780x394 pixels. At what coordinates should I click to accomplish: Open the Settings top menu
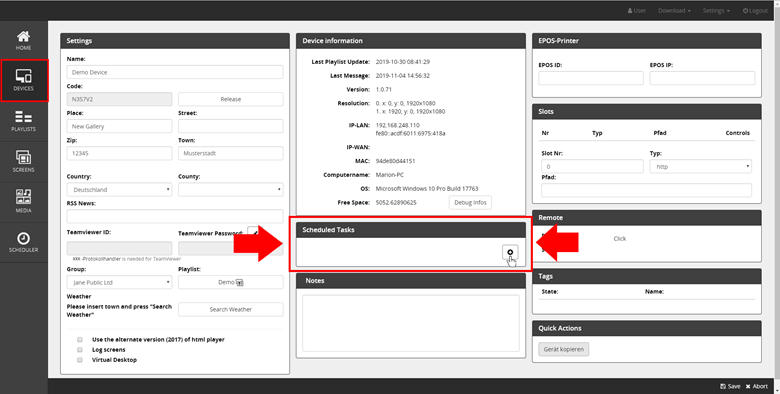pos(716,10)
